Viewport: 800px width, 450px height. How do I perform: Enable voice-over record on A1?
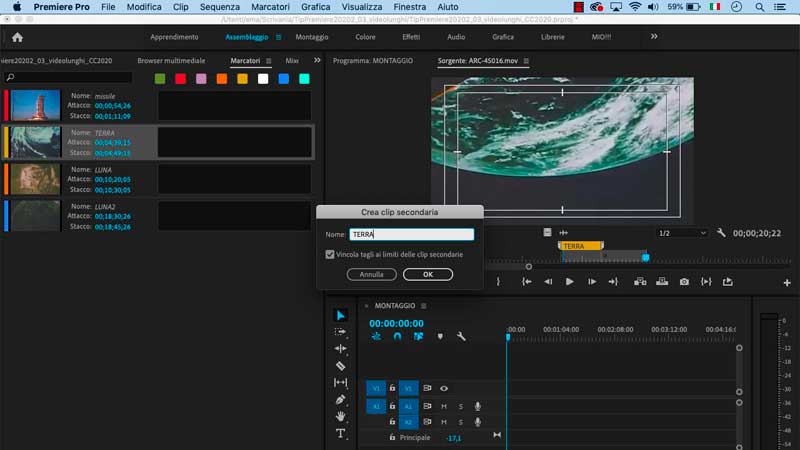478,407
